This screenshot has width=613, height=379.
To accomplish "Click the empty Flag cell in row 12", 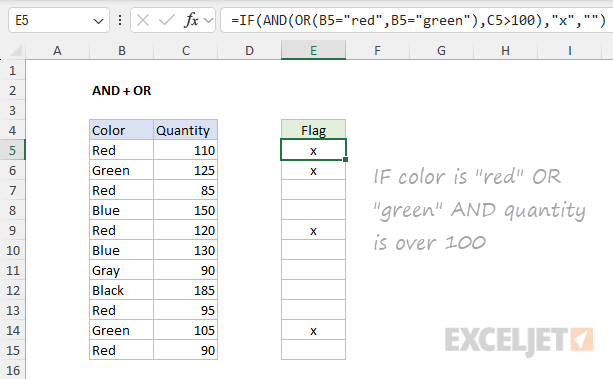I will [x=314, y=290].
